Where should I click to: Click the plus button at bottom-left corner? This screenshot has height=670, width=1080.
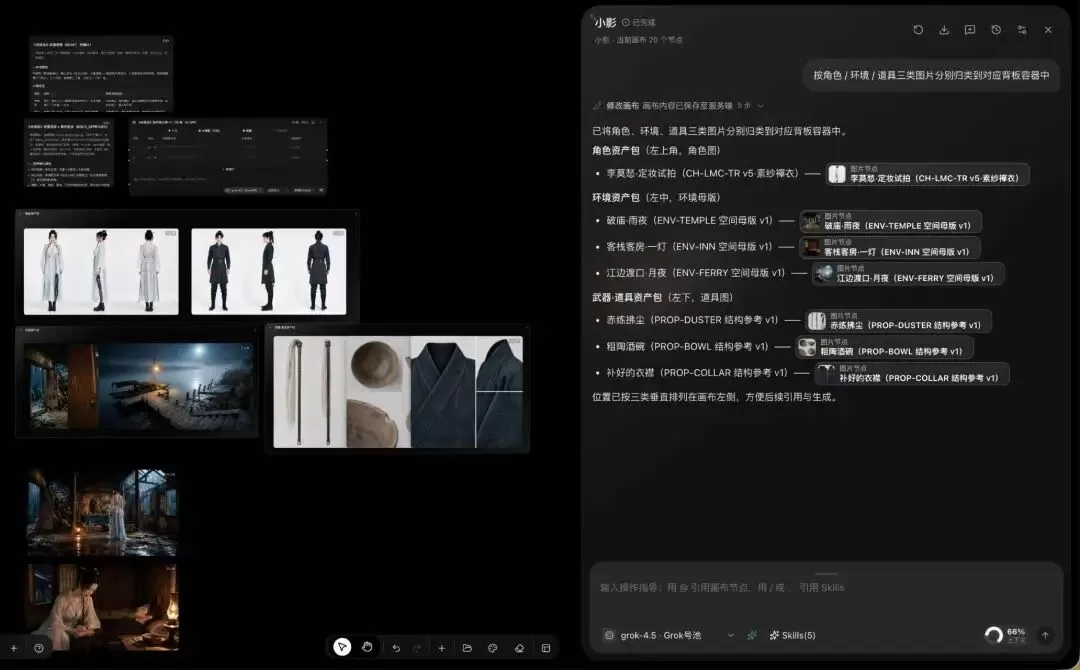point(13,648)
